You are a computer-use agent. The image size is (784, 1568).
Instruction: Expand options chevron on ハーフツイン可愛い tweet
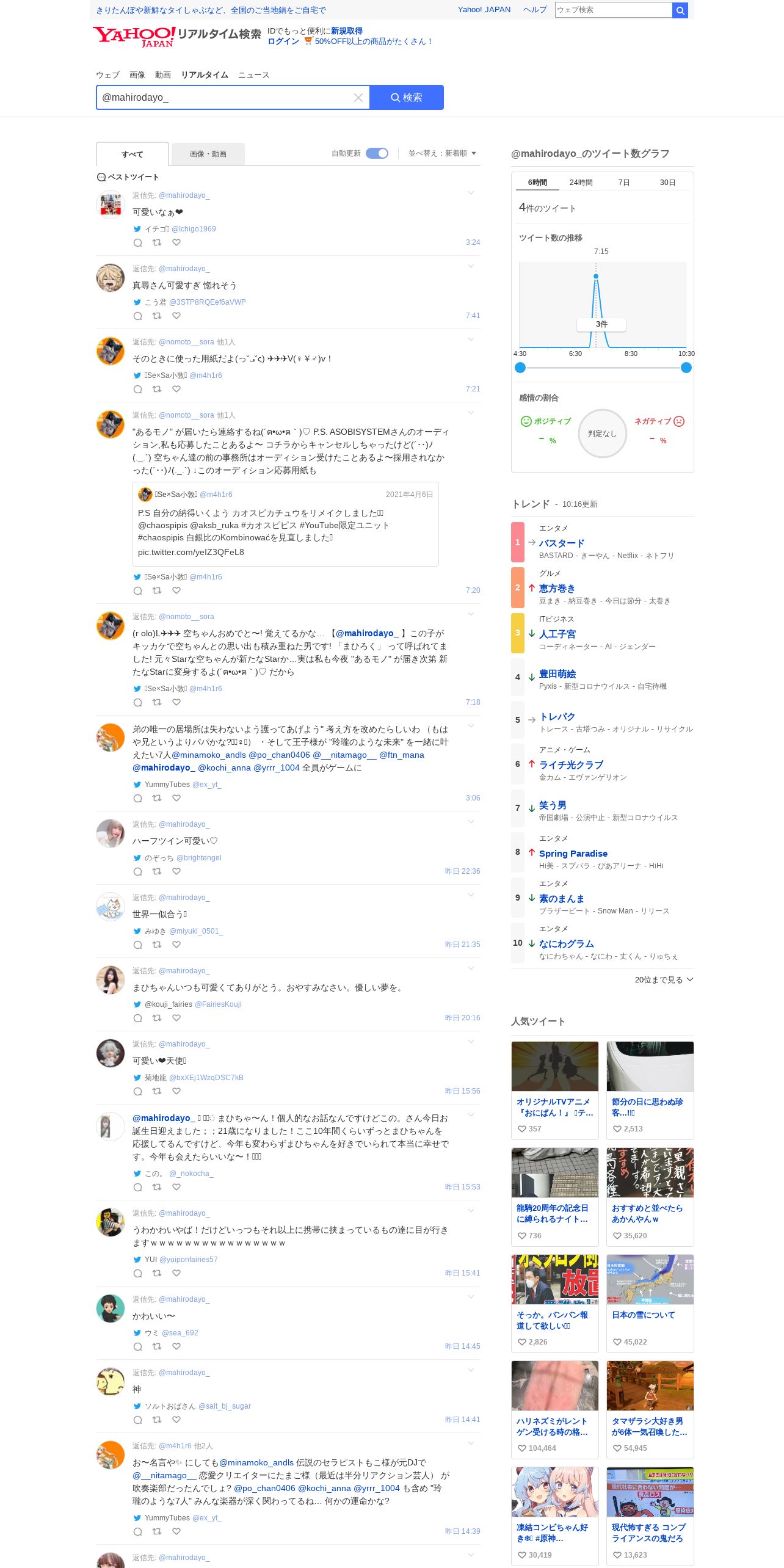[x=471, y=822]
